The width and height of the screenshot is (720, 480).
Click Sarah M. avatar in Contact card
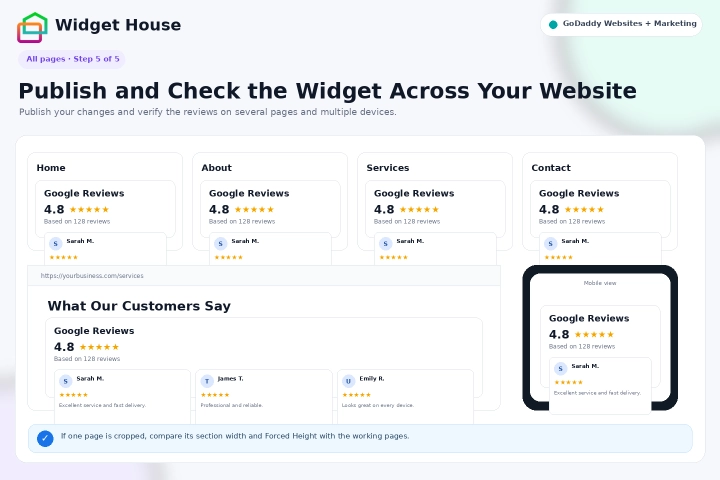(551, 243)
